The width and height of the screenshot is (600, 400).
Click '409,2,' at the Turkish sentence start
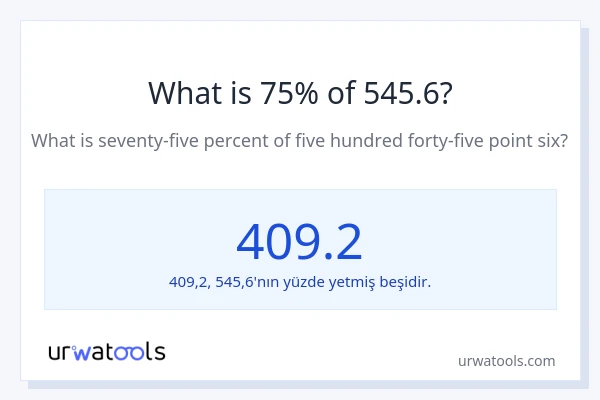(189, 282)
